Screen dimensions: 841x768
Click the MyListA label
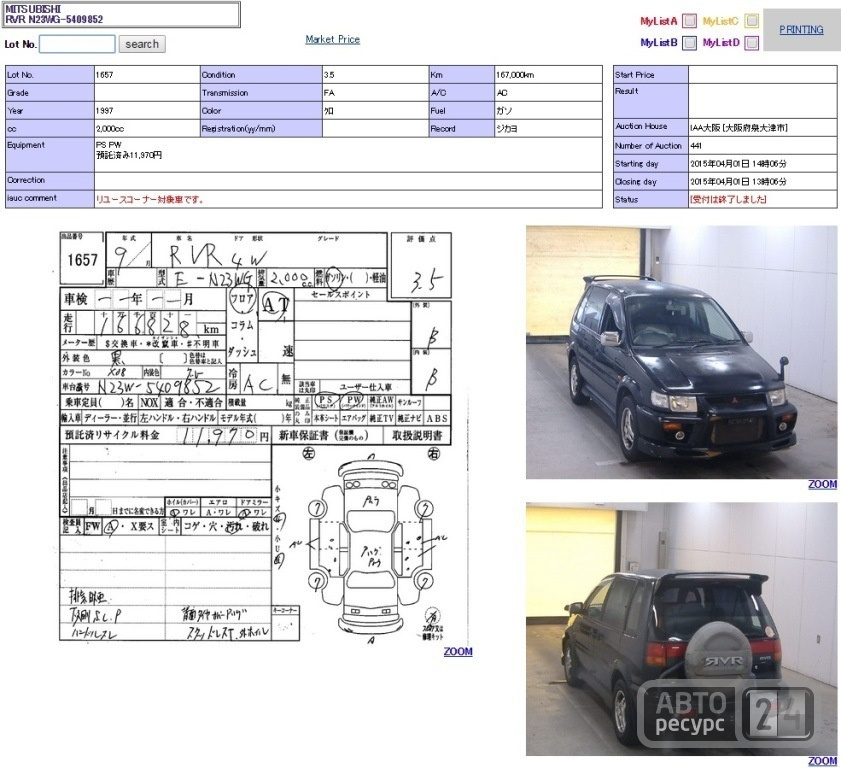coord(659,21)
